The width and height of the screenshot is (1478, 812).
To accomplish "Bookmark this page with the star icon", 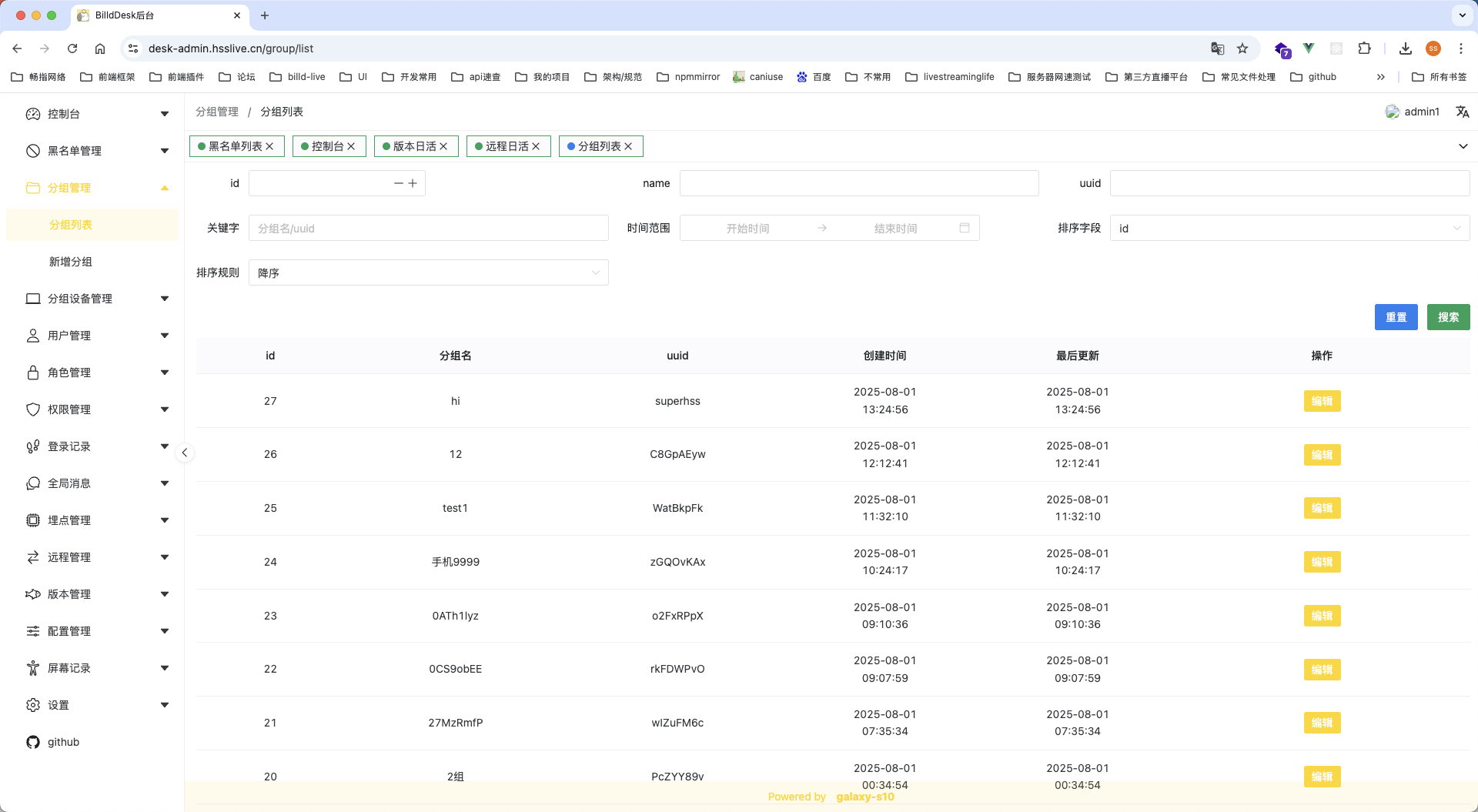I will point(1242,48).
